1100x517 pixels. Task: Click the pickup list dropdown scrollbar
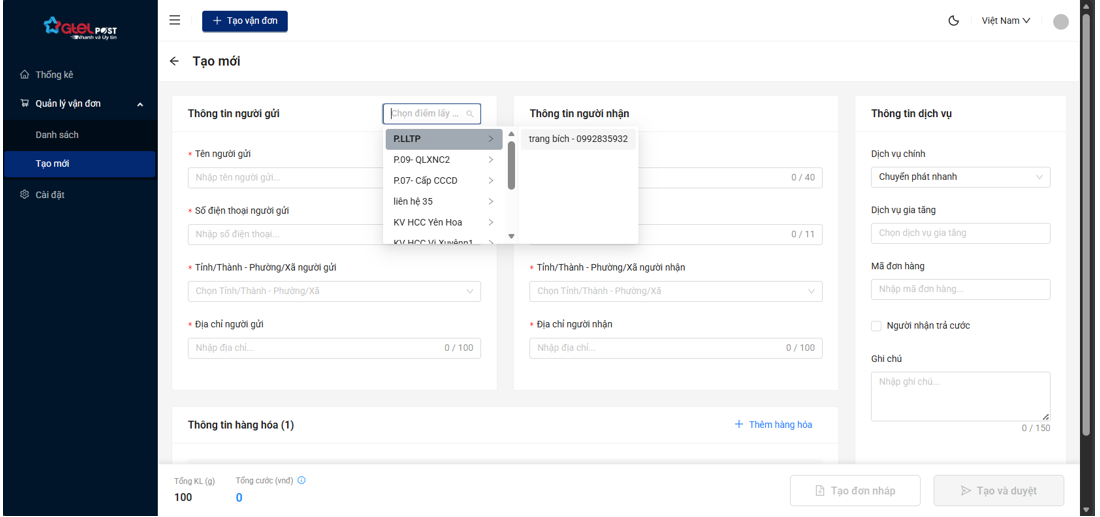click(x=511, y=165)
